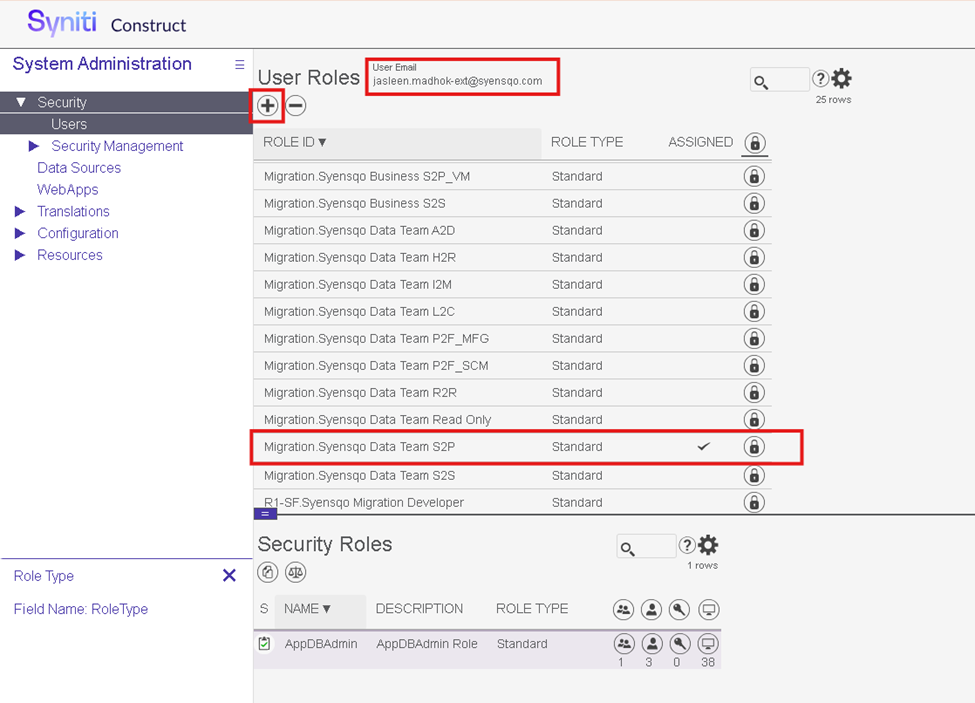Screen dimensions: 975x703
Task: Sort by ROLE ID column header
Action: point(295,142)
